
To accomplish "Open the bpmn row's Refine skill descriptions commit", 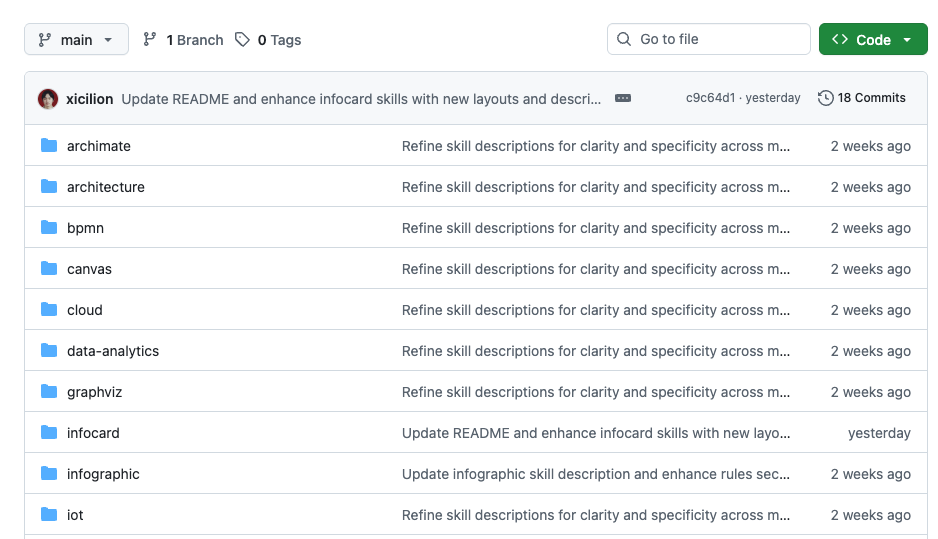I will (596, 228).
